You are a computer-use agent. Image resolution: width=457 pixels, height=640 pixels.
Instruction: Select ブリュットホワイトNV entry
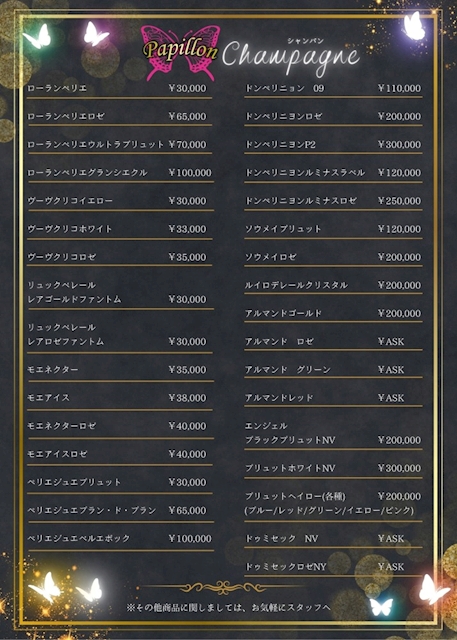(x=333, y=468)
